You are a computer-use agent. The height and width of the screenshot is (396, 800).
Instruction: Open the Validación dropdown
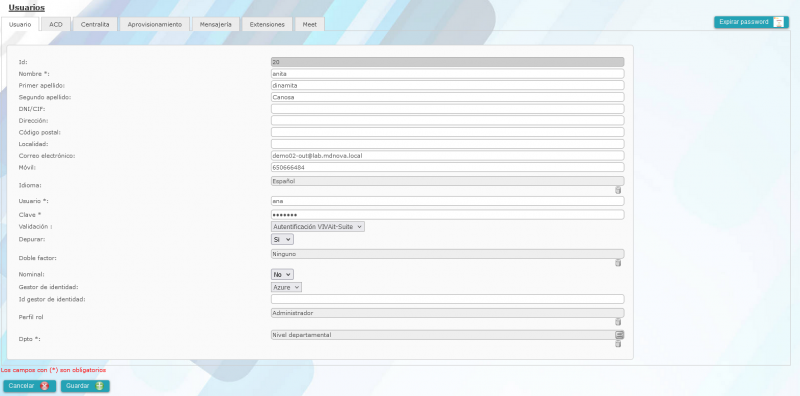coord(317,227)
